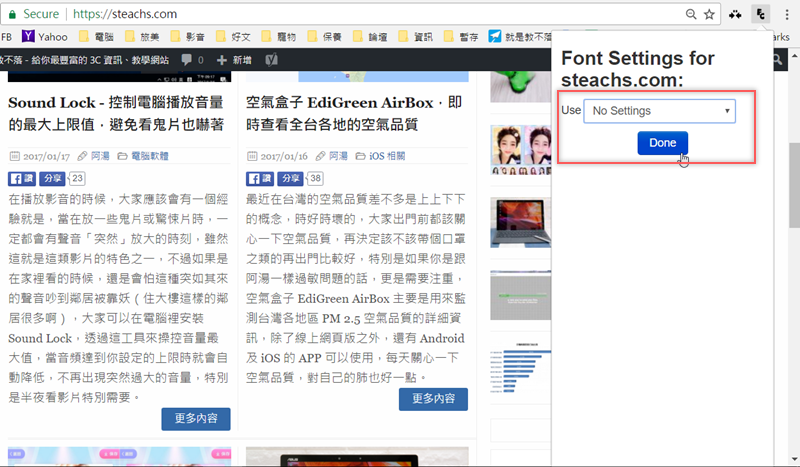Click Facebook 分享 button under AirBox article
The image size is (800, 467).
pos(290,178)
